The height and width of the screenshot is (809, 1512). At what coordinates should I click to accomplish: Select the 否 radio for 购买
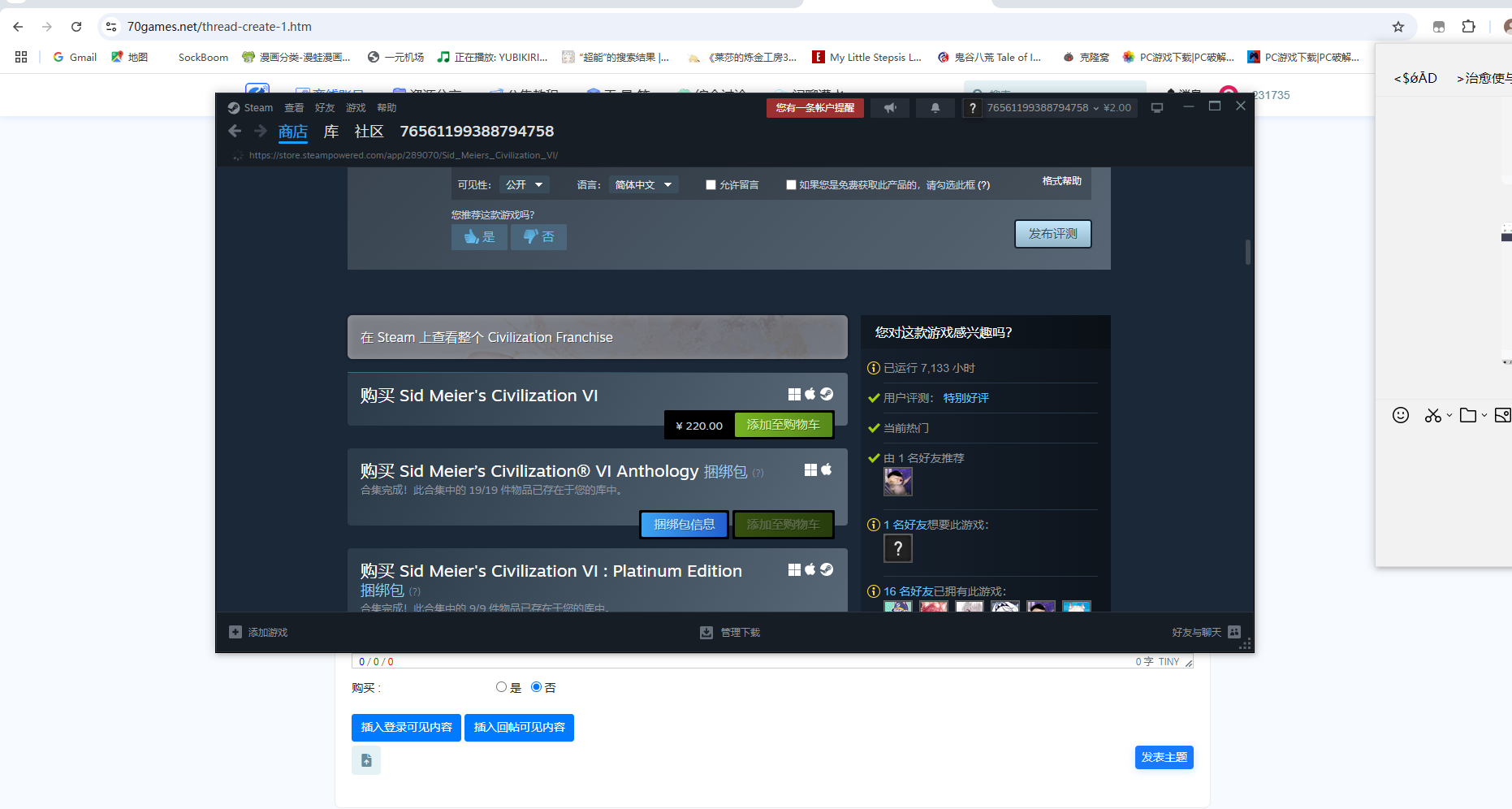tap(536, 687)
